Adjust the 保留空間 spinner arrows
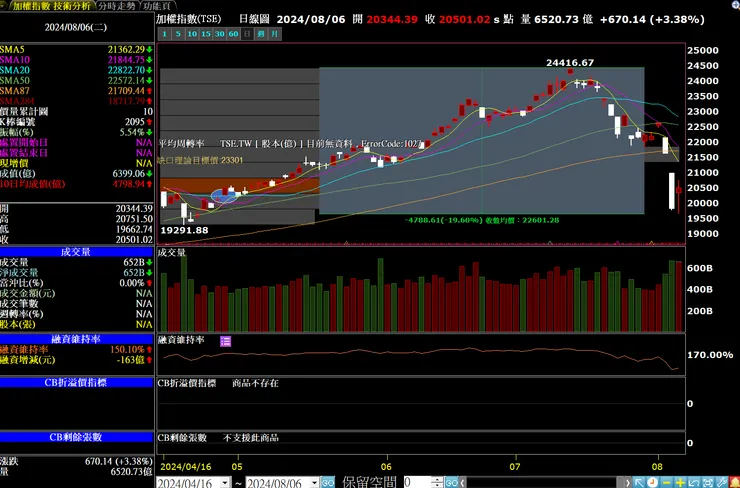Image resolution: width=740 pixels, height=488 pixels. click(x=437, y=482)
